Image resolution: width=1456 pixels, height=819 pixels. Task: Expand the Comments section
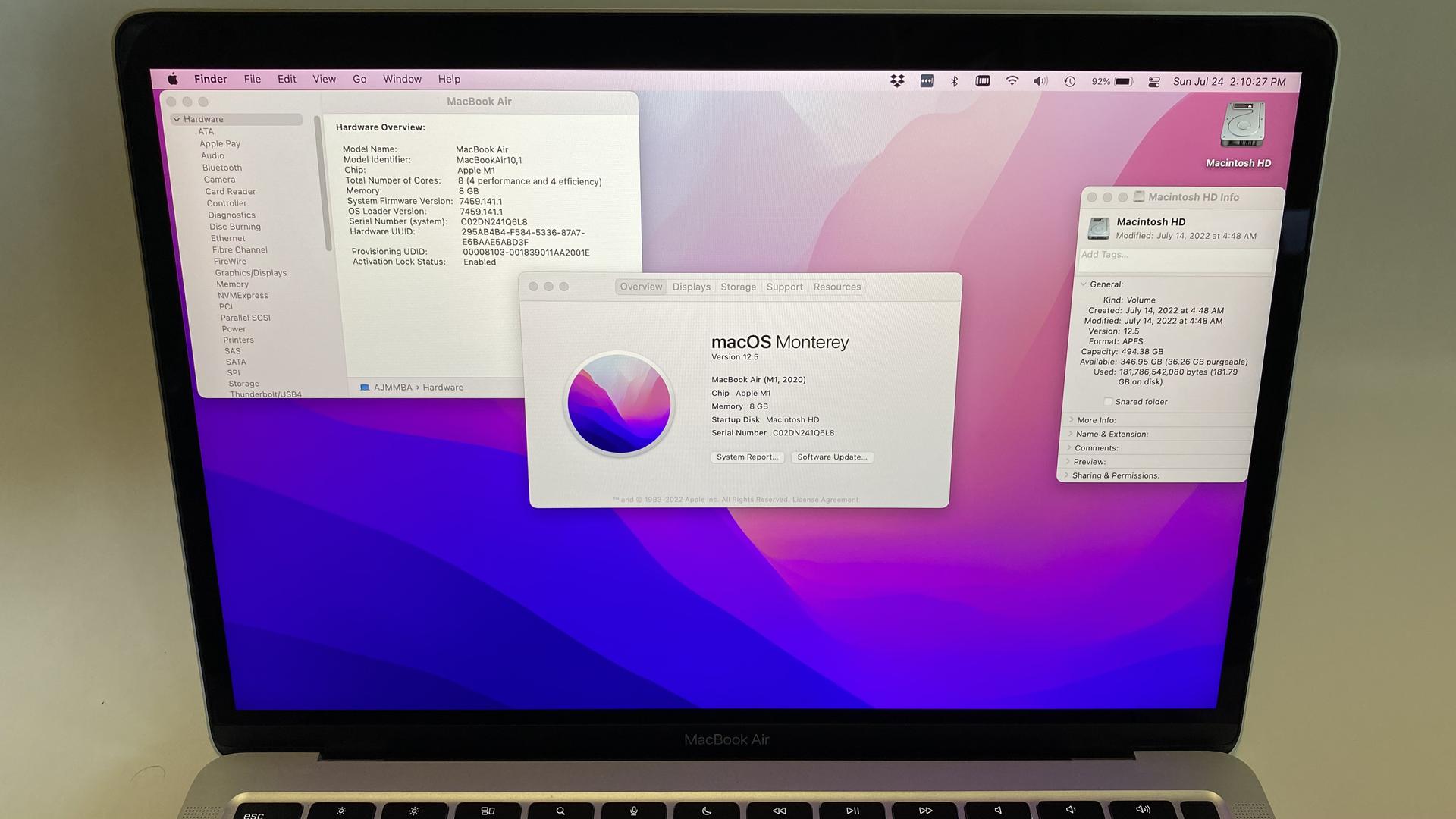pyautogui.click(x=1068, y=447)
